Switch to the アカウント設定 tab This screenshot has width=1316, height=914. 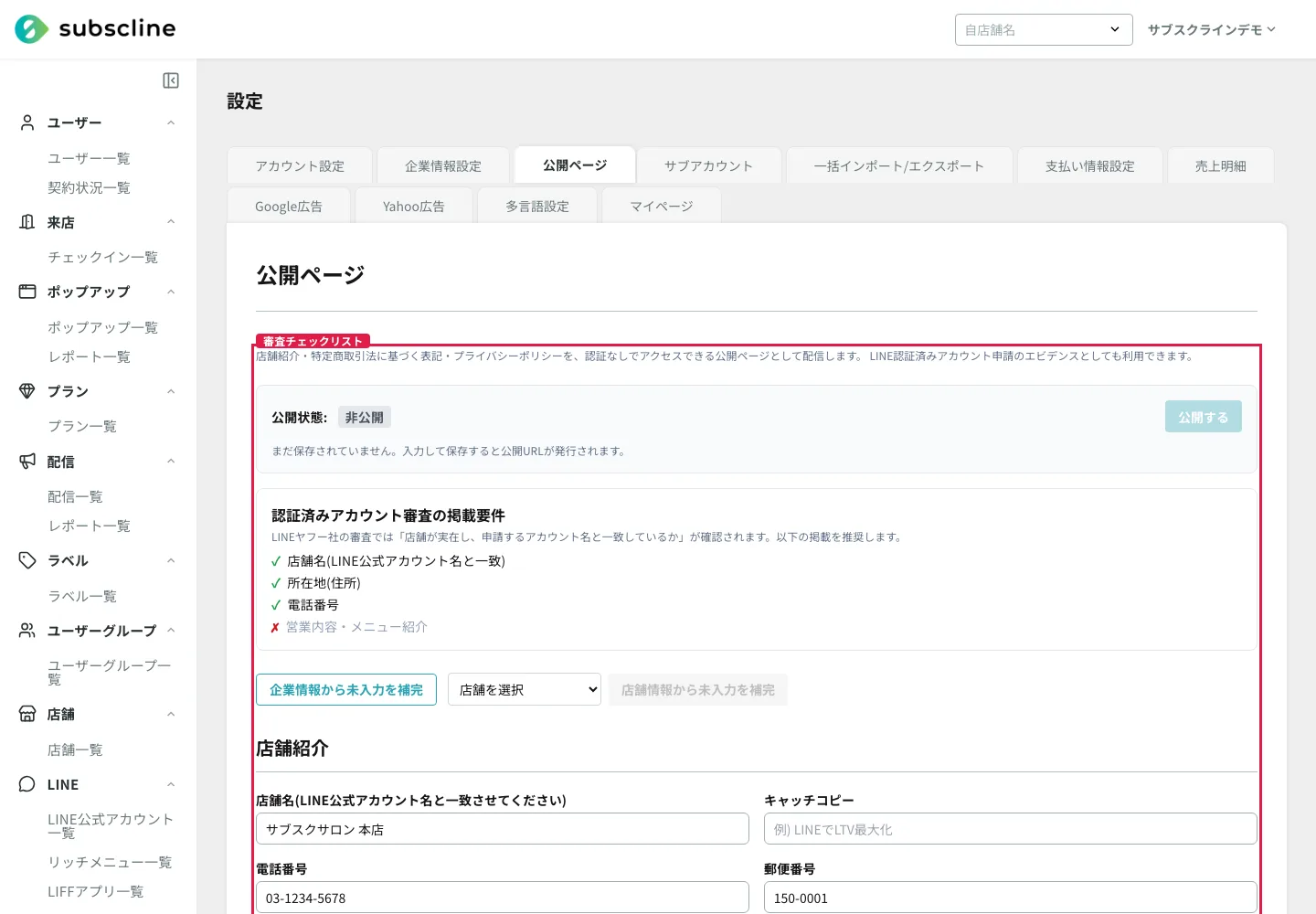coord(300,165)
